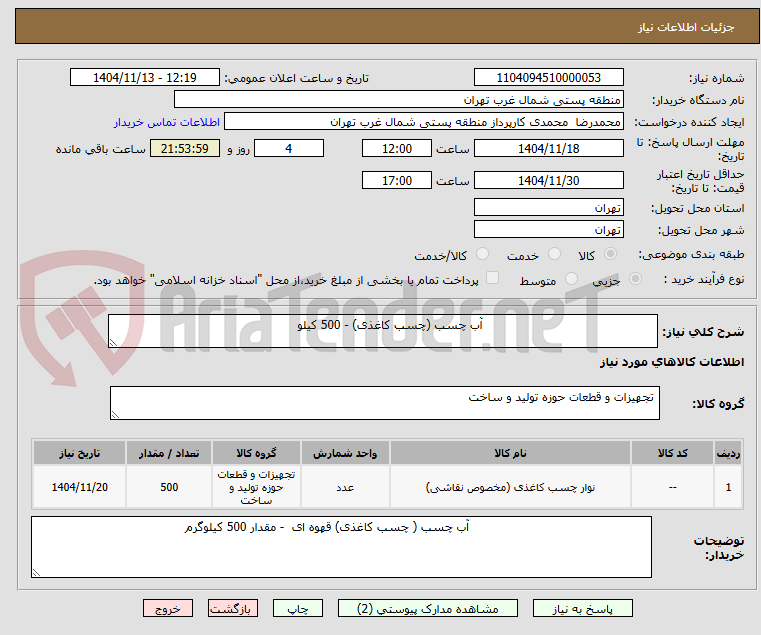Click the خروج exit button
Screen dimensions: 761x635
[x=167, y=608]
